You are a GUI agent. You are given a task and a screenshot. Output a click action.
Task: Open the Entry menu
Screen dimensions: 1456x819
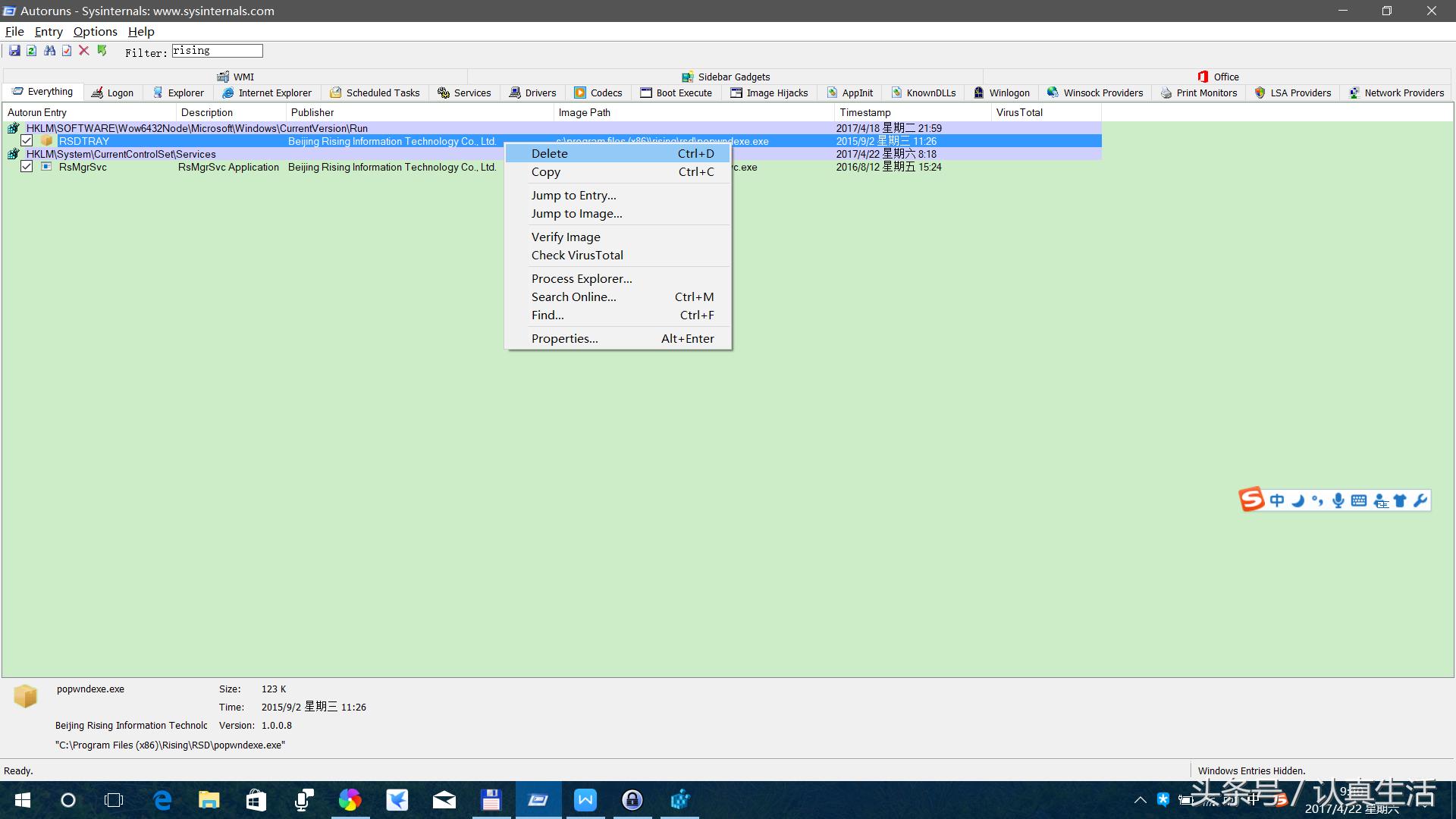(x=49, y=31)
